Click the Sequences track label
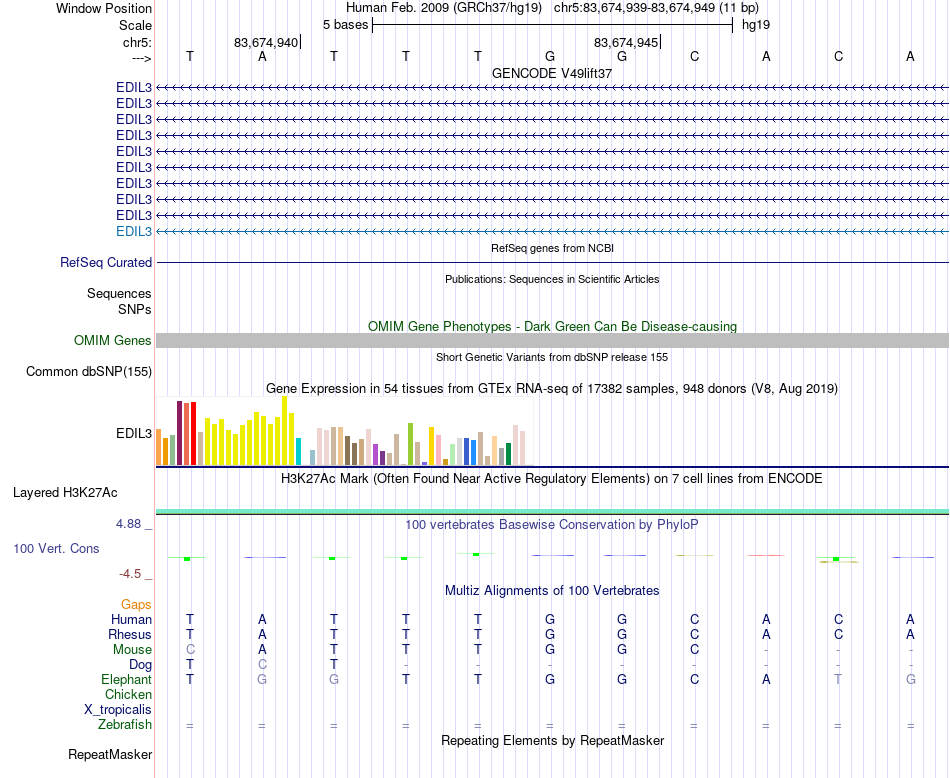The width and height of the screenshot is (950, 778). (x=119, y=293)
